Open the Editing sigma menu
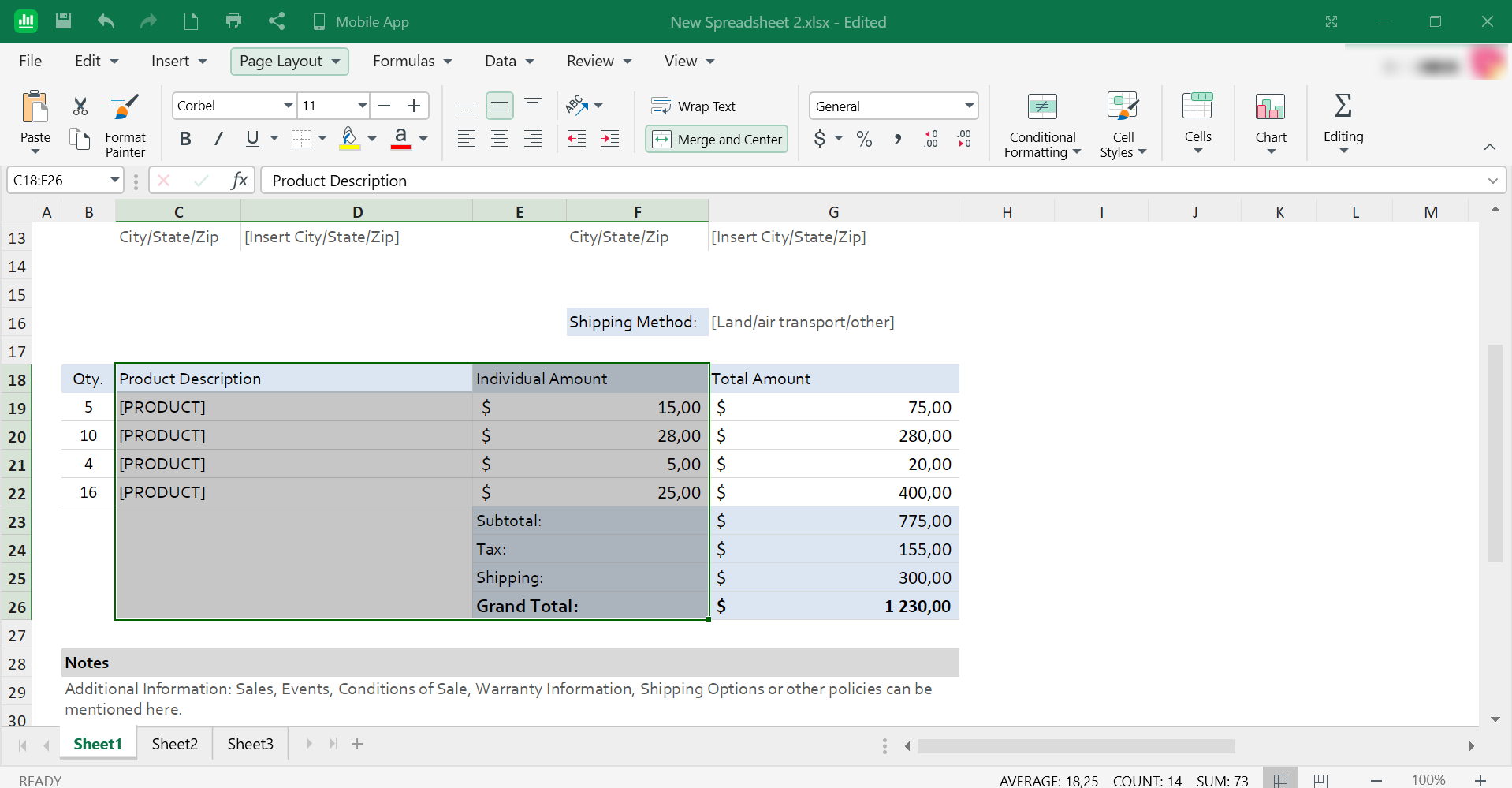 [1343, 123]
